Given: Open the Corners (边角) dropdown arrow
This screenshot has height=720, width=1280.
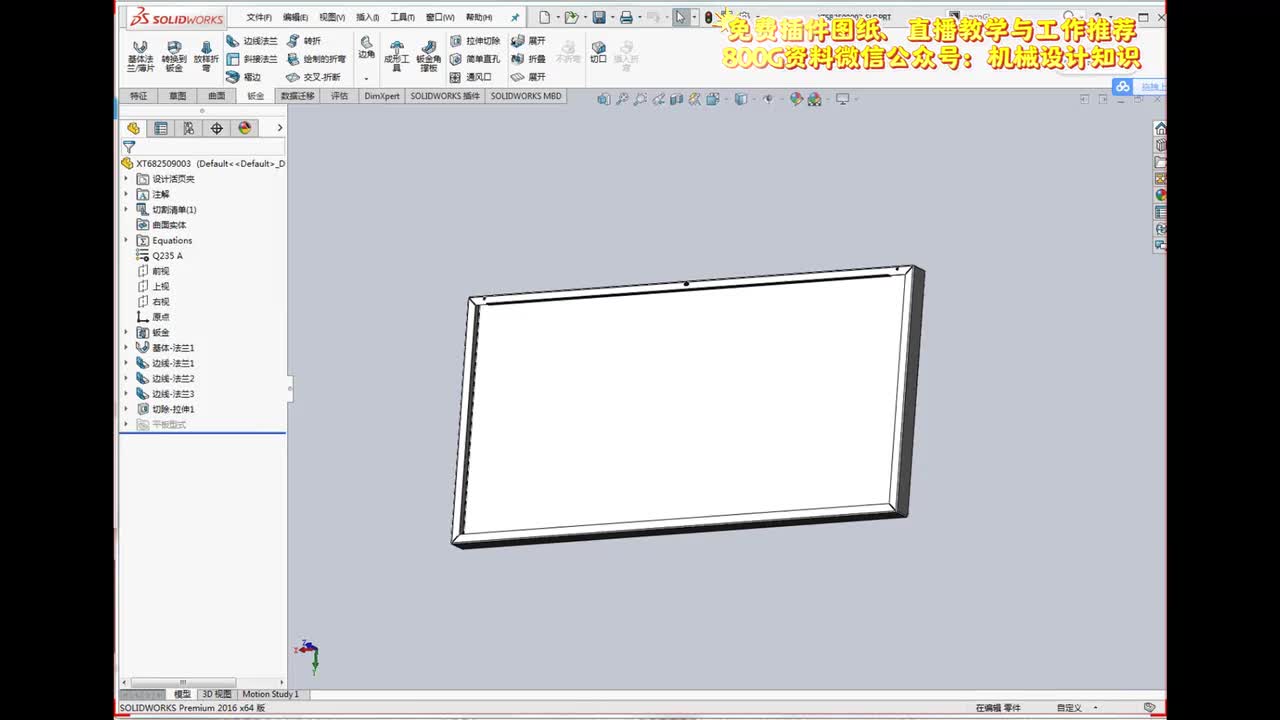Looking at the screenshot, I should tap(366, 78).
